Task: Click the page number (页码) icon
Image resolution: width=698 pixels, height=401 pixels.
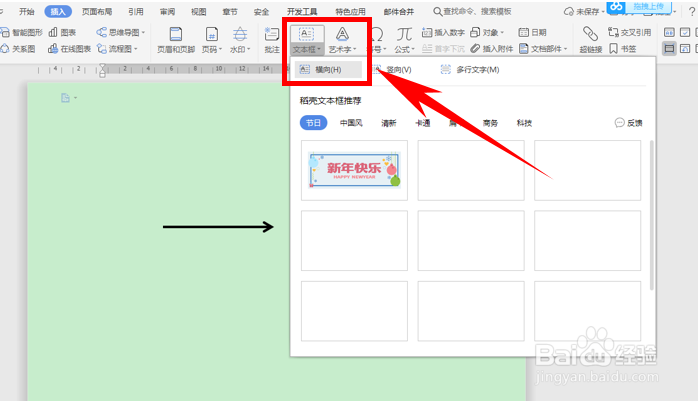Action: coord(211,34)
